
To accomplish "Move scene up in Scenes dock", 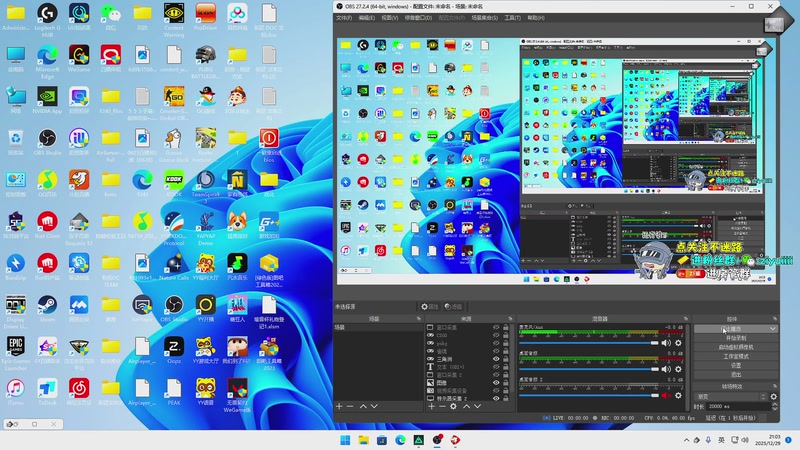I will coord(363,406).
